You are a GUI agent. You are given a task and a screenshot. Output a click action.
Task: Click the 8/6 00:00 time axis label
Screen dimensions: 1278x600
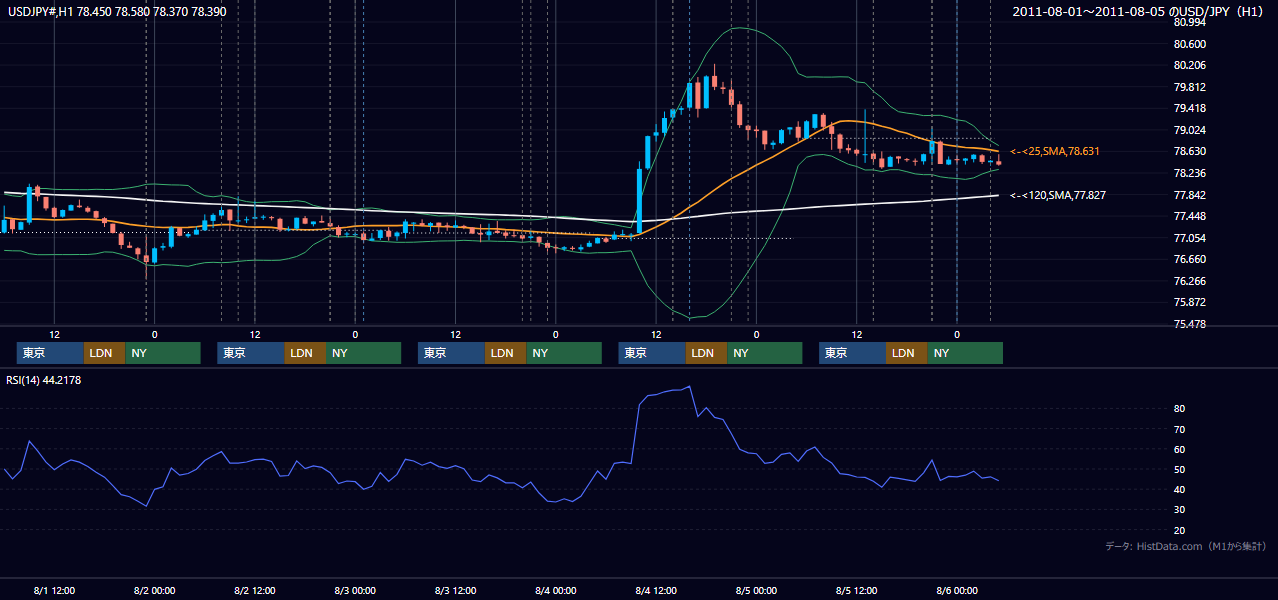956,590
